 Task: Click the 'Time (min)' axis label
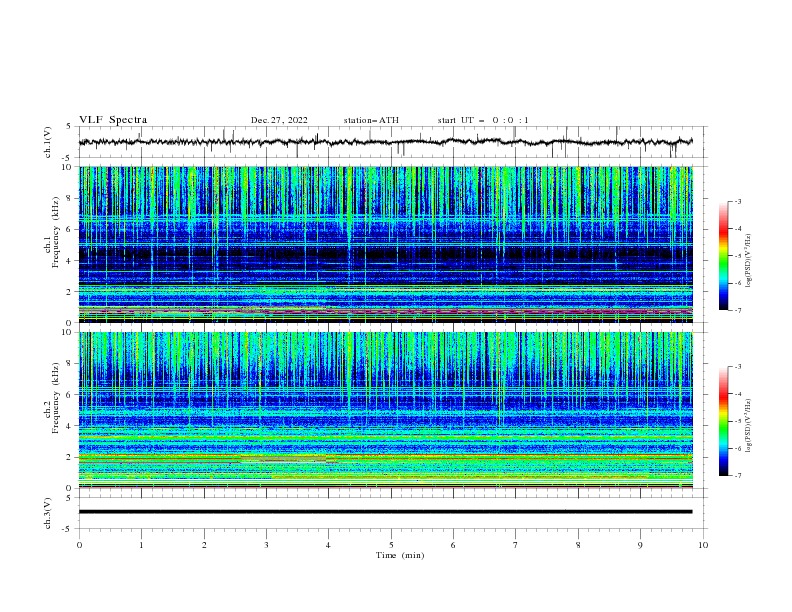click(400, 555)
